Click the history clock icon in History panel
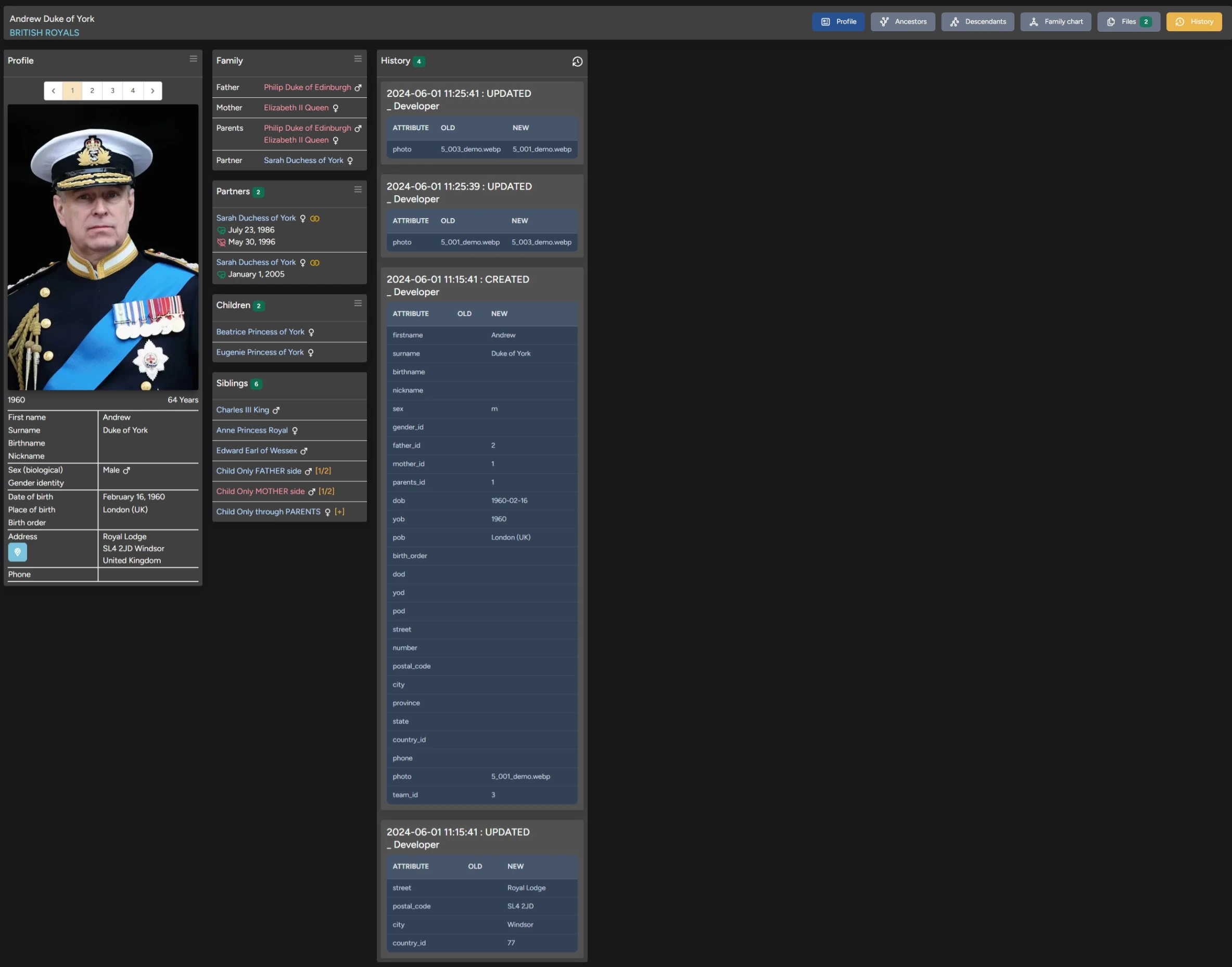 (577, 61)
